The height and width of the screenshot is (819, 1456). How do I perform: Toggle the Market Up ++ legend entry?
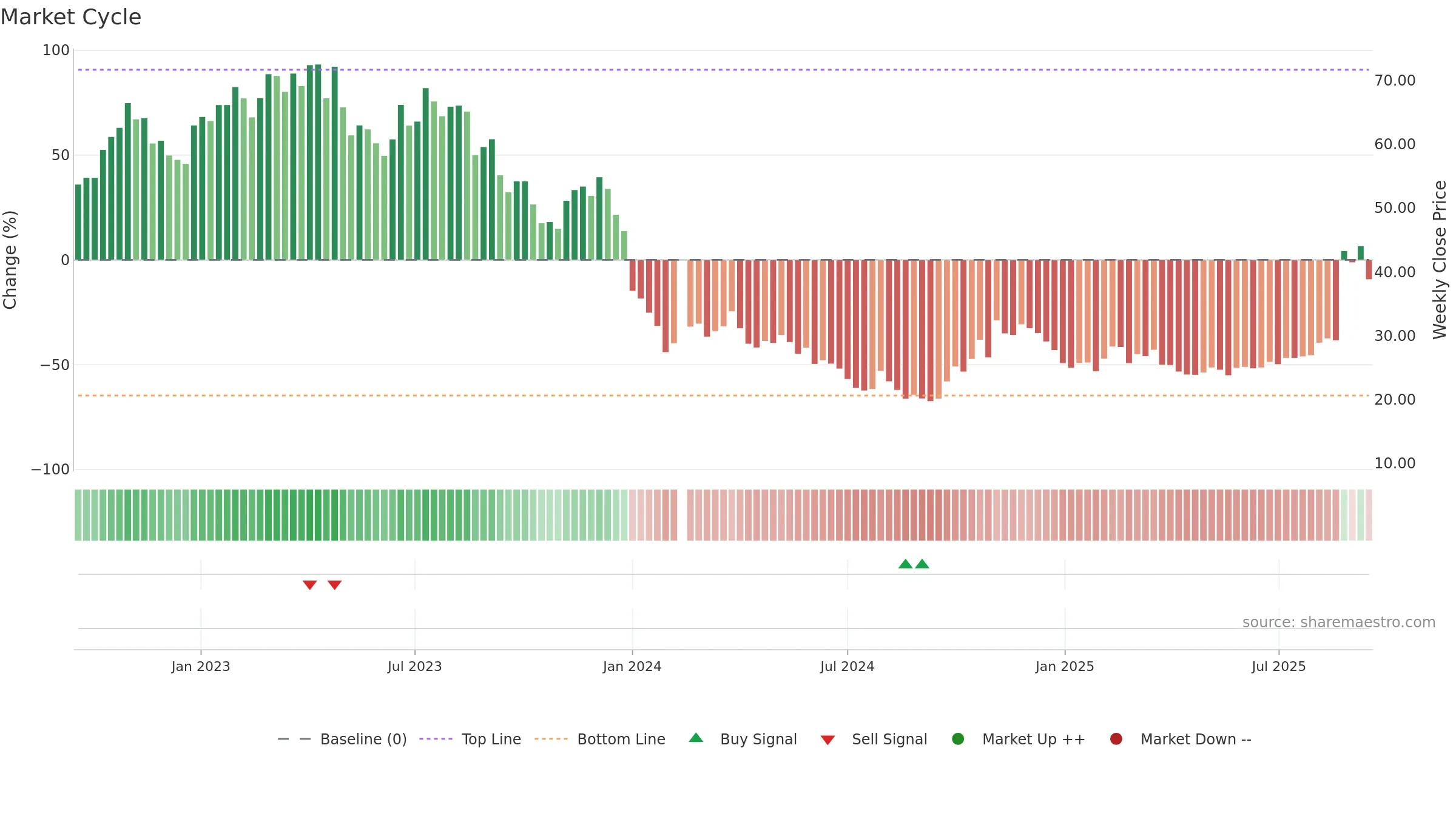(1018, 739)
